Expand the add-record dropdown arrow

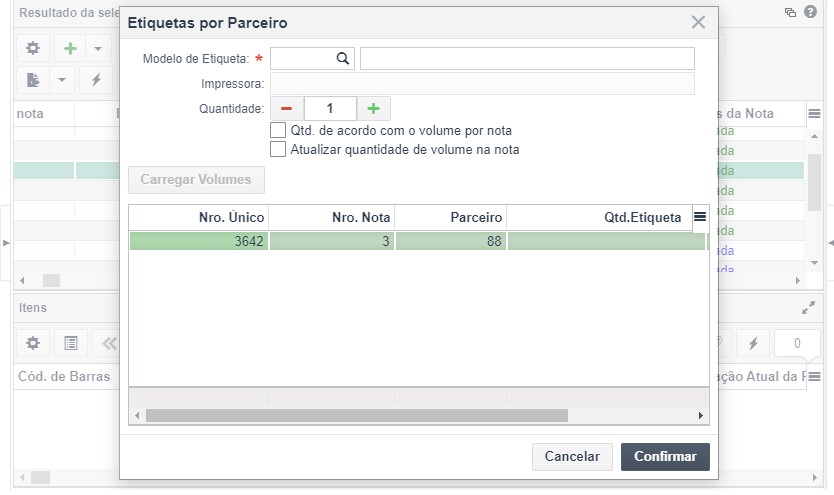[98, 48]
